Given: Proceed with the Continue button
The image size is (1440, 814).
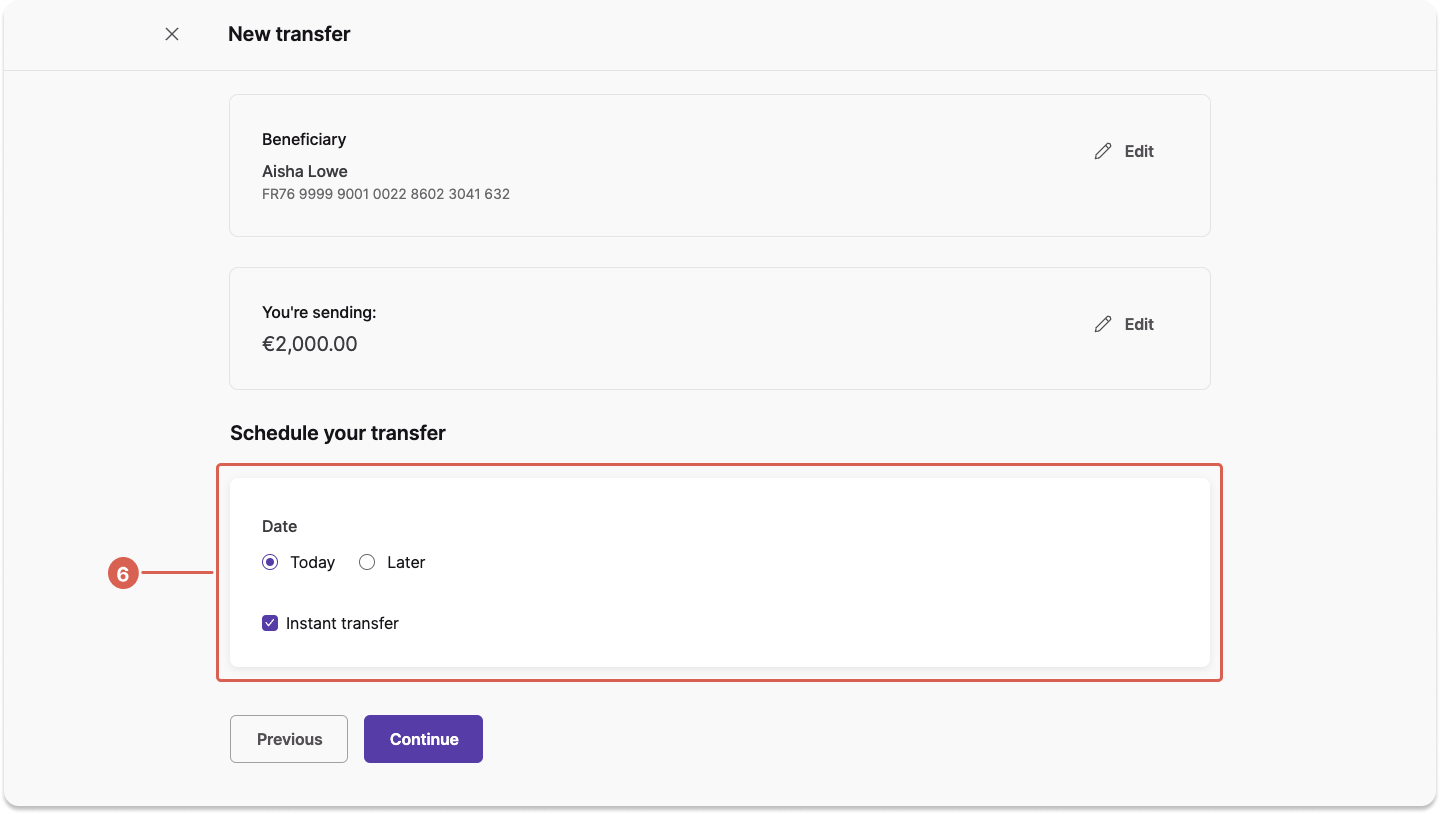Looking at the screenshot, I should pos(423,739).
